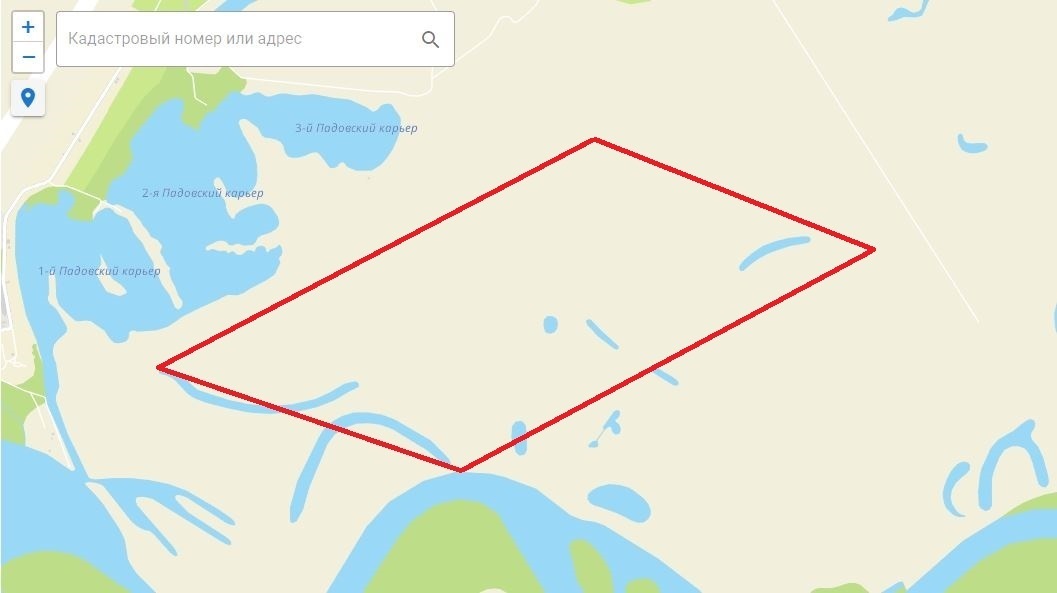Click the curved lake near the parcel's right corner
Screen dimensions: 1057x593
tap(774, 251)
